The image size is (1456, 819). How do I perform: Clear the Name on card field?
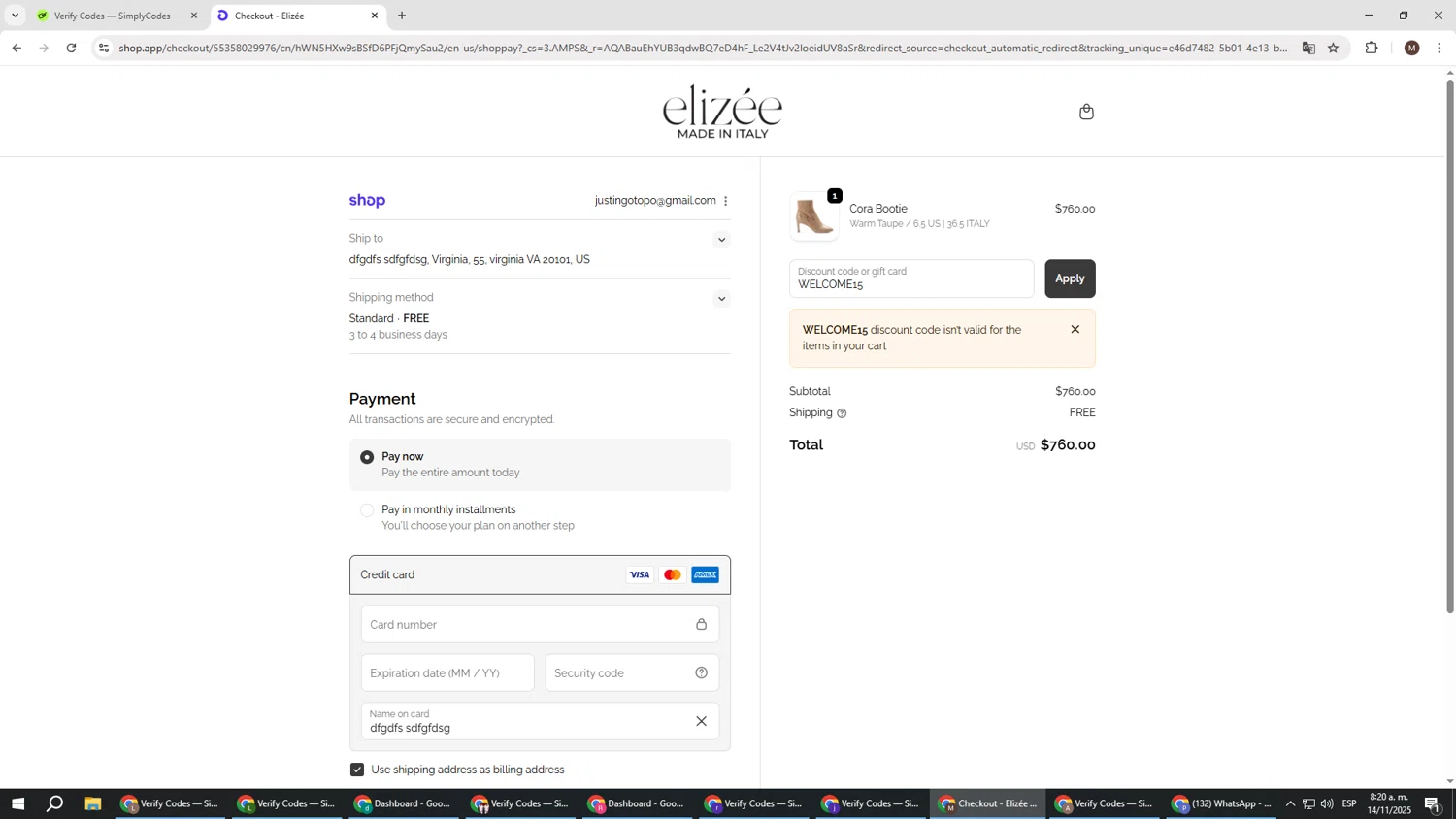tap(701, 721)
